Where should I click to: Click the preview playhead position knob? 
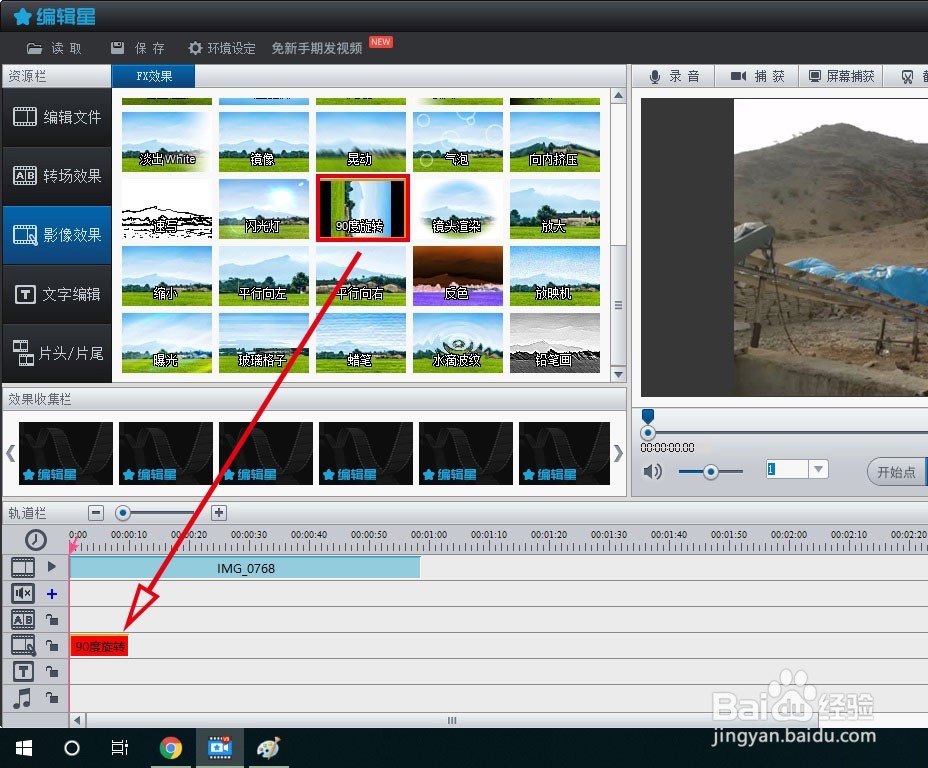tap(648, 433)
